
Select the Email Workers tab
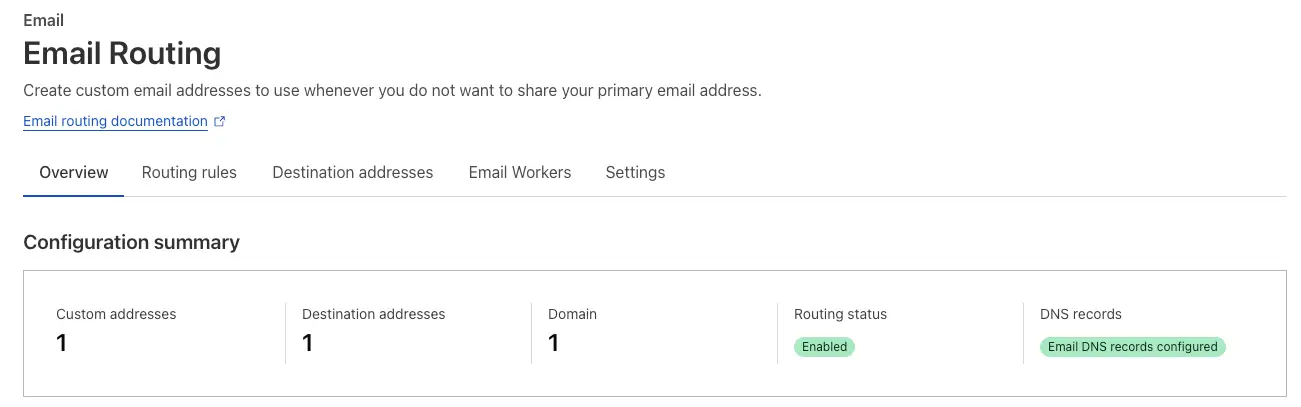(520, 172)
